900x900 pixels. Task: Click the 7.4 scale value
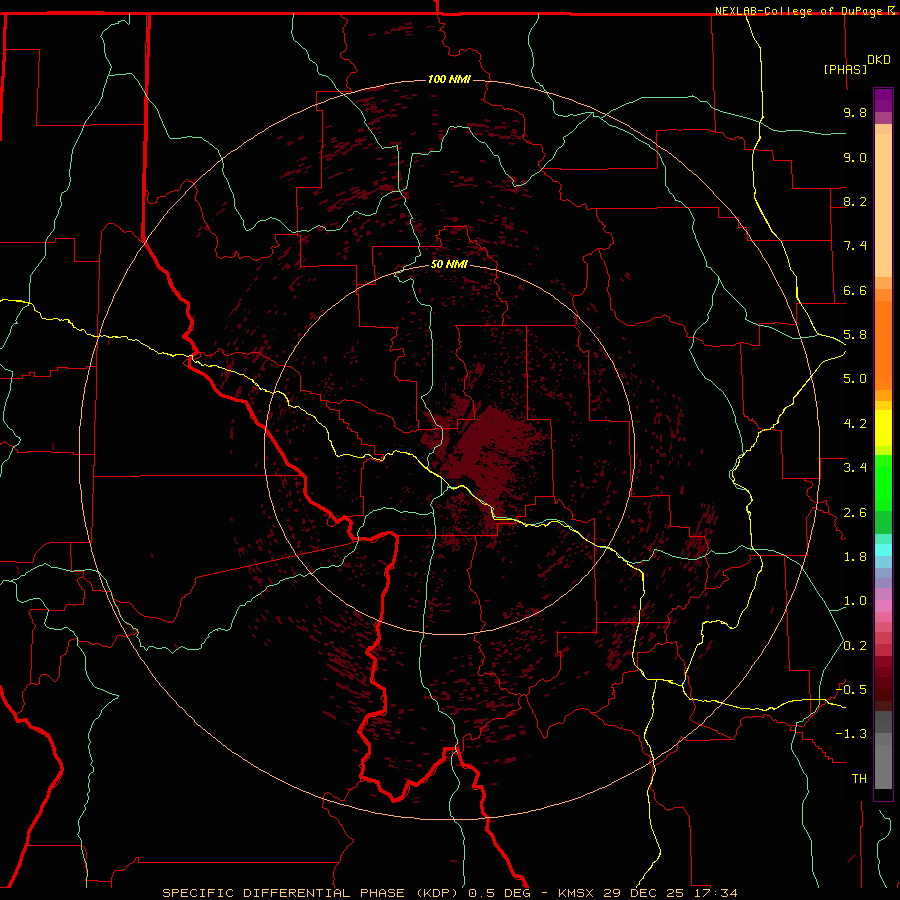click(x=855, y=246)
